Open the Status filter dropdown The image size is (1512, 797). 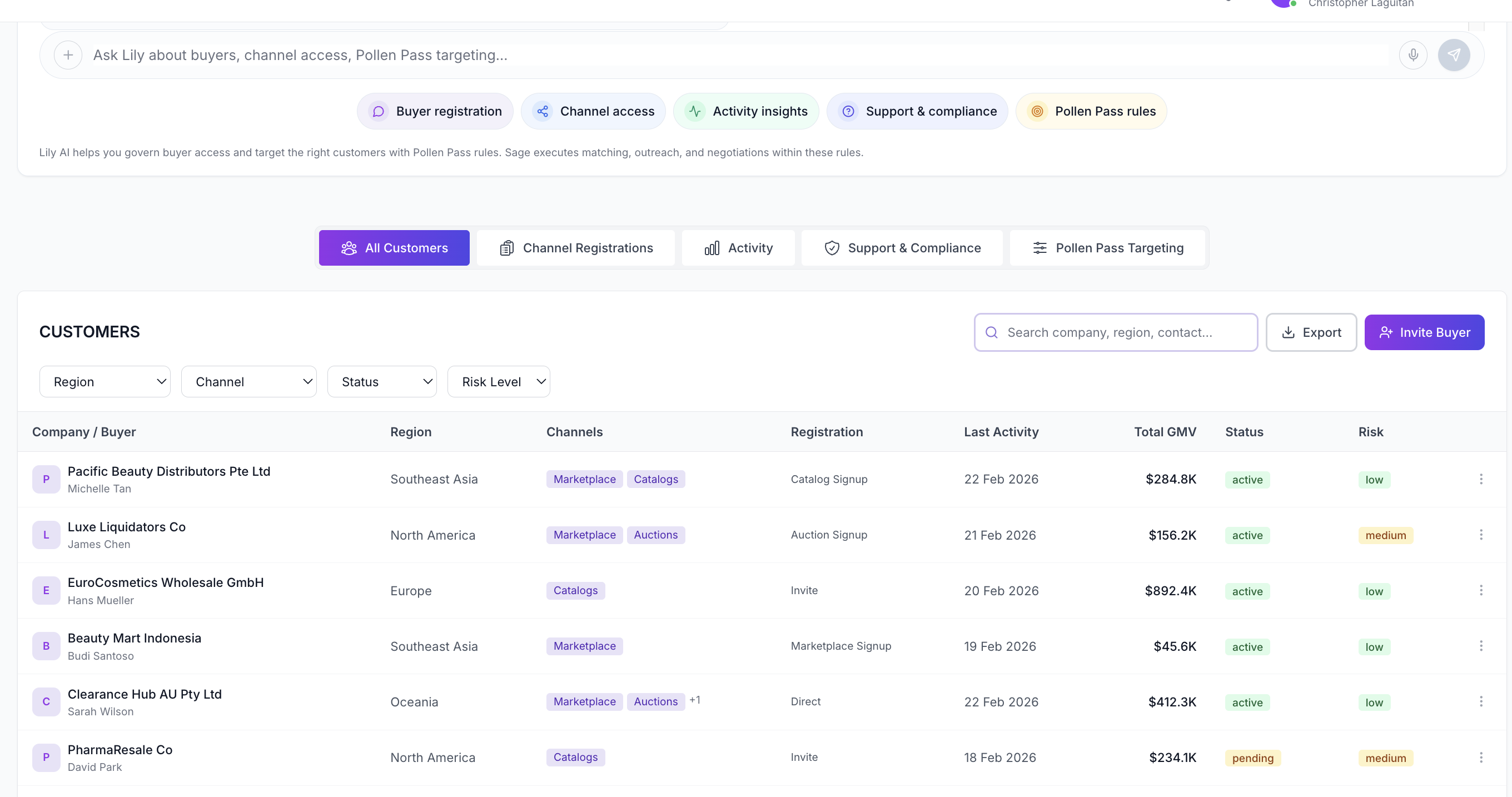(382, 381)
